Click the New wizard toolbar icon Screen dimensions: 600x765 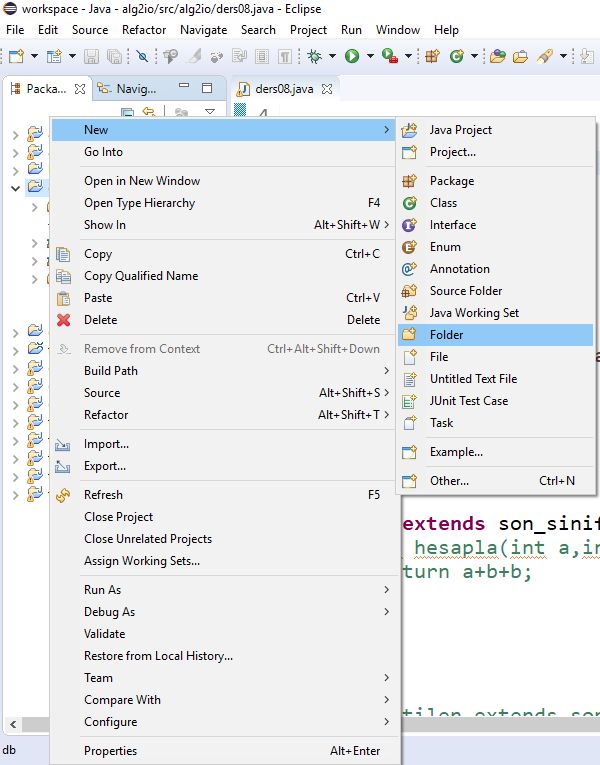point(17,57)
